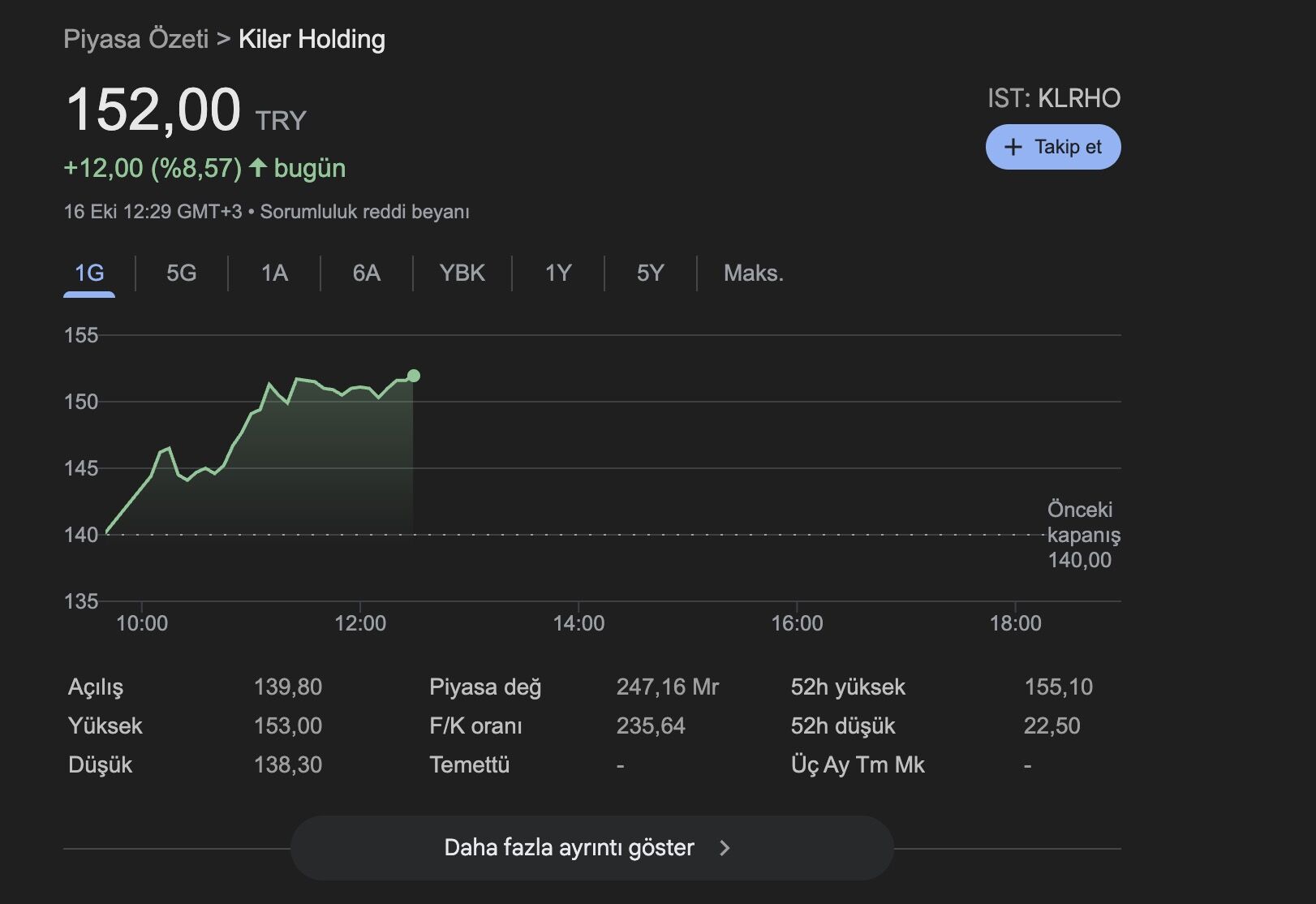Select the Maks. maximum range tab
The width and height of the screenshot is (1316, 904).
(x=753, y=273)
